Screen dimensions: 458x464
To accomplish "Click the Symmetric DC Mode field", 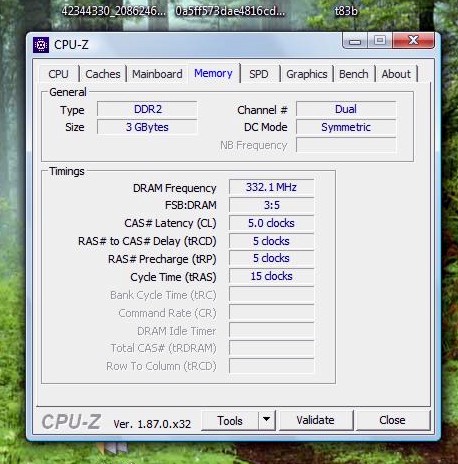I will pyautogui.click(x=346, y=127).
